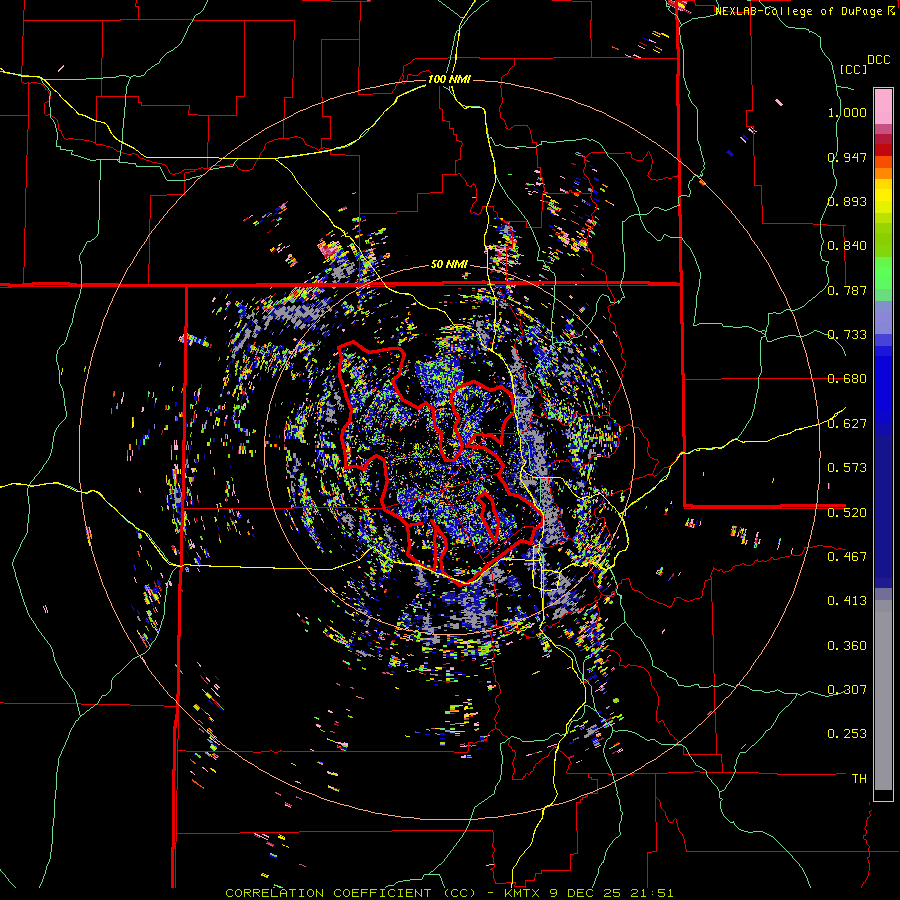Select the 0.307 scale value
Screen dimensions: 900x900
coord(847,690)
